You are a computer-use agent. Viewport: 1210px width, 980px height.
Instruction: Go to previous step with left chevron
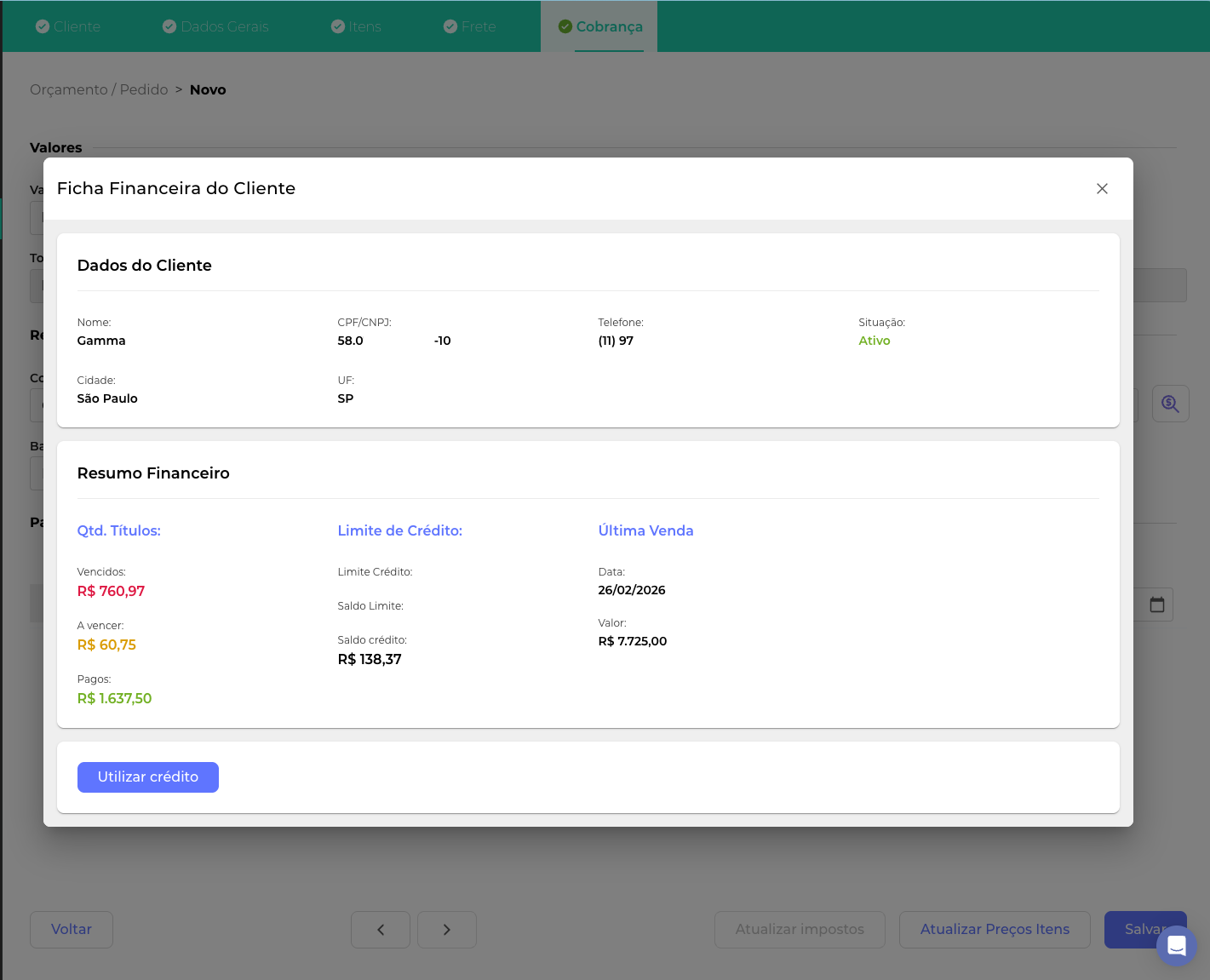pos(381,930)
